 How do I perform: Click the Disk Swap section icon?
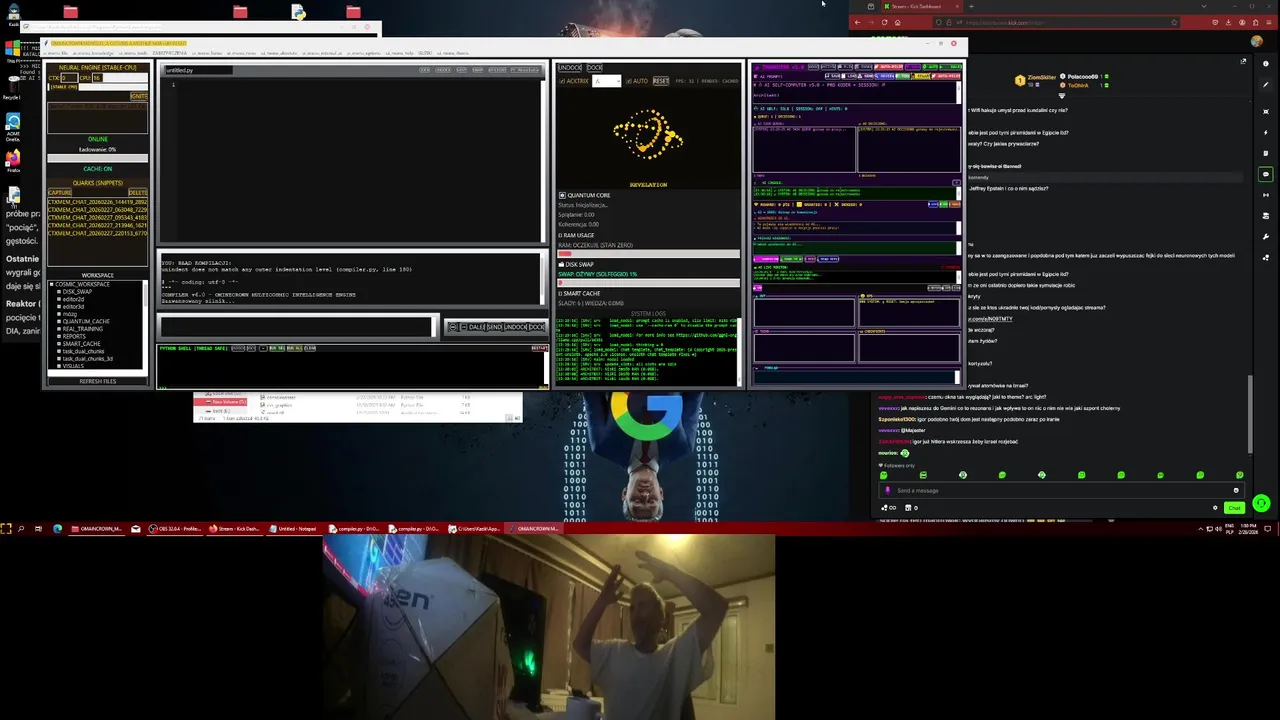point(561,264)
